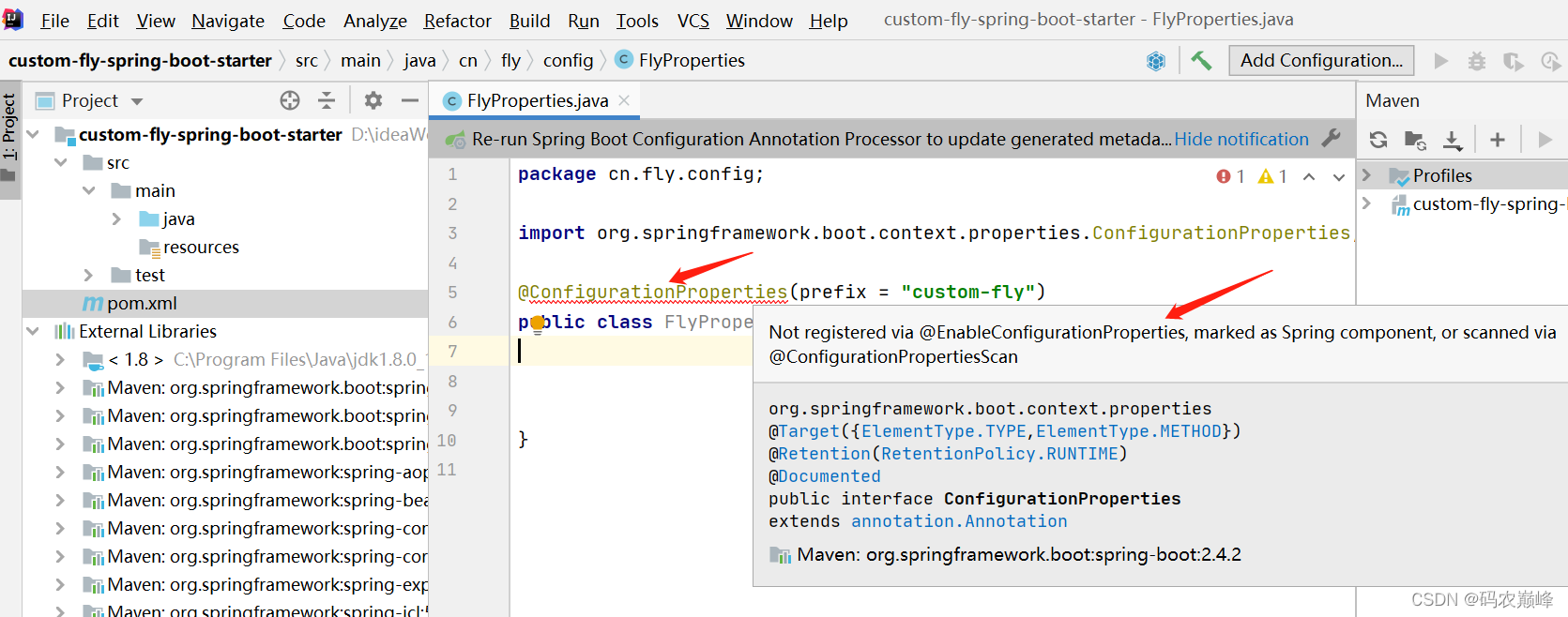Open Project panel gear settings
The image size is (1568, 617).
[373, 100]
